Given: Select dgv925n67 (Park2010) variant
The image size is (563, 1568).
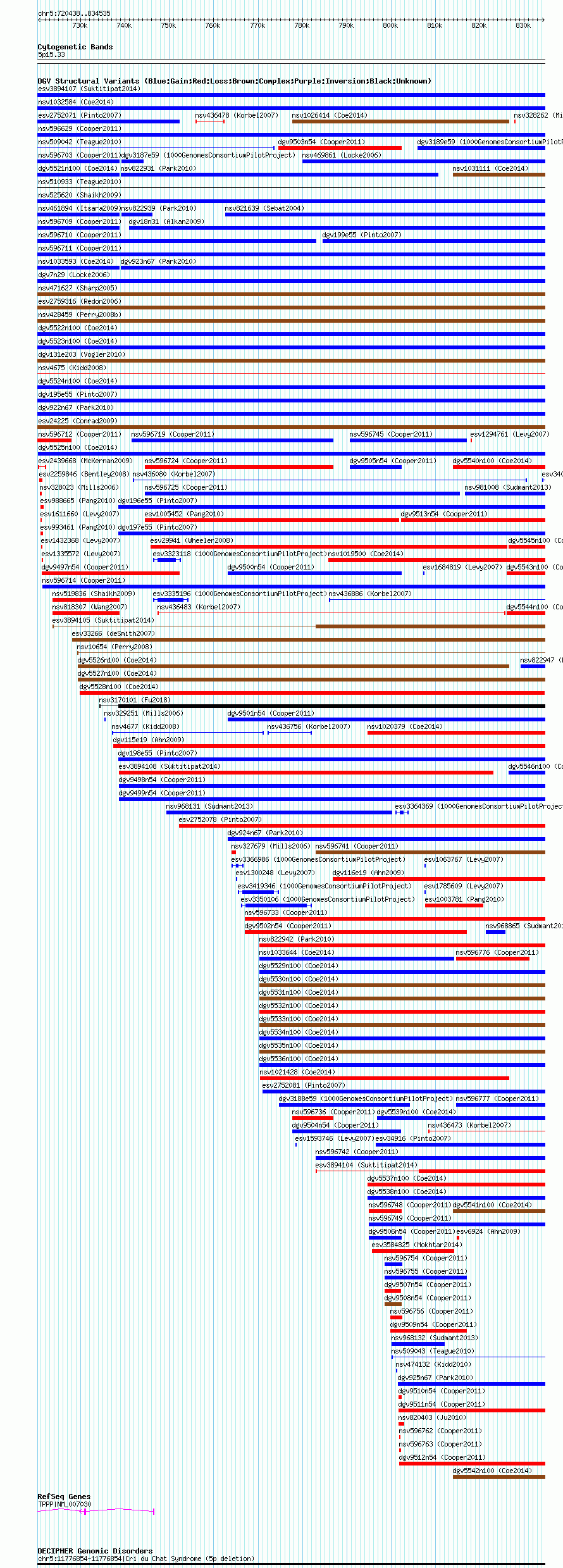Looking at the screenshot, I should pyautogui.click(x=435, y=1378).
